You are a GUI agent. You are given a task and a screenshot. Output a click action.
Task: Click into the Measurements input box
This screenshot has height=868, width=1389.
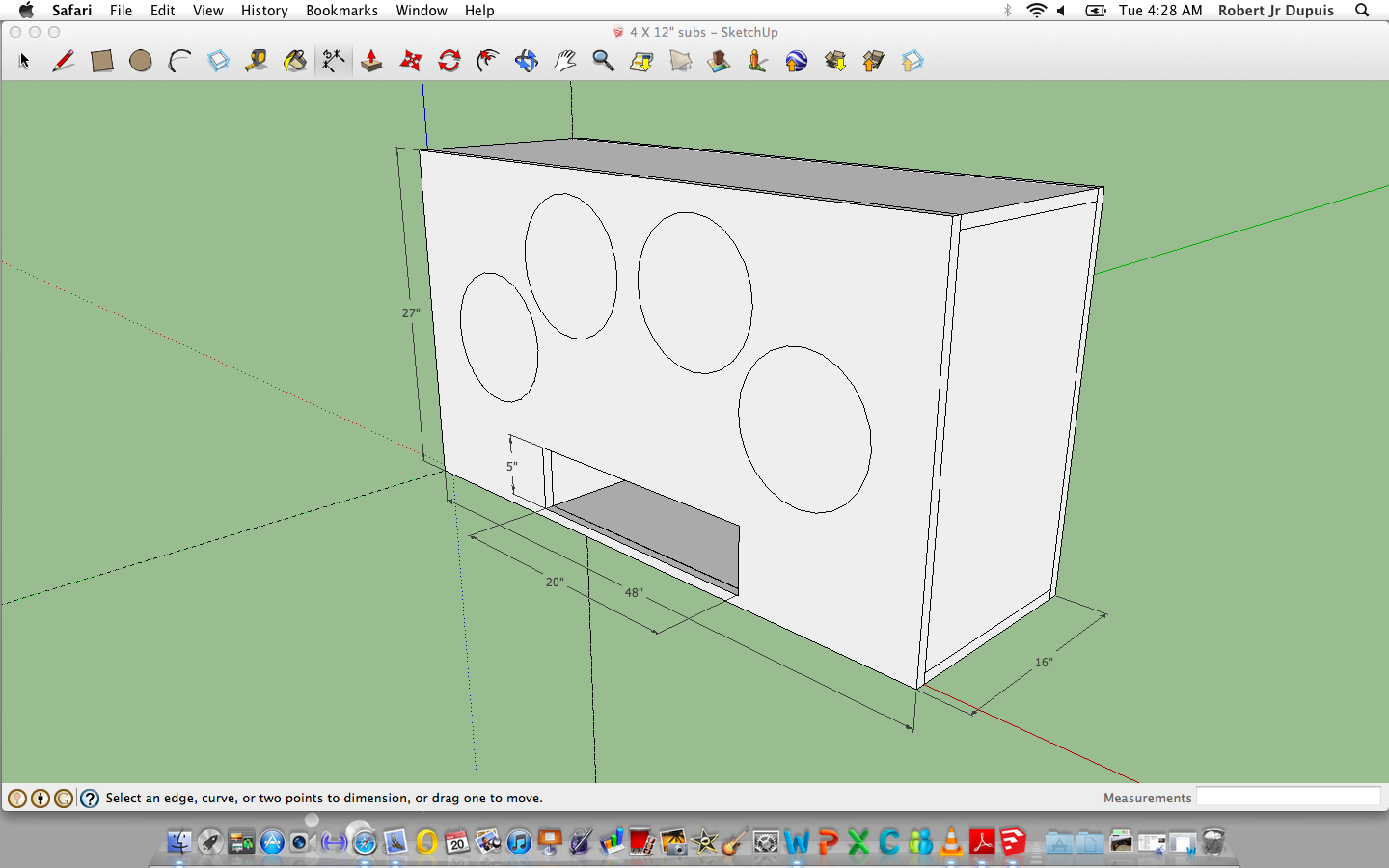click(x=1288, y=797)
